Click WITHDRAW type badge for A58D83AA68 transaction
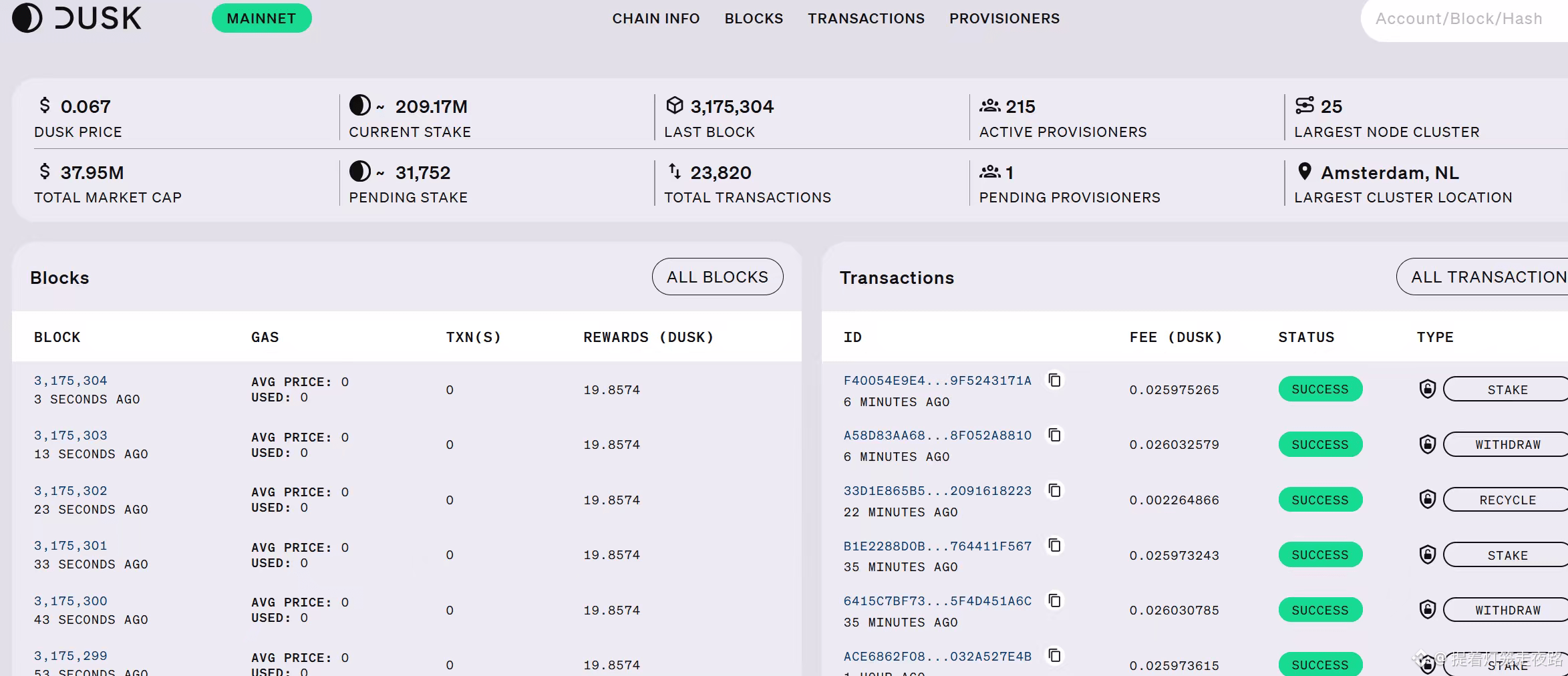Image resolution: width=1568 pixels, height=676 pixels. [1506, 444]
